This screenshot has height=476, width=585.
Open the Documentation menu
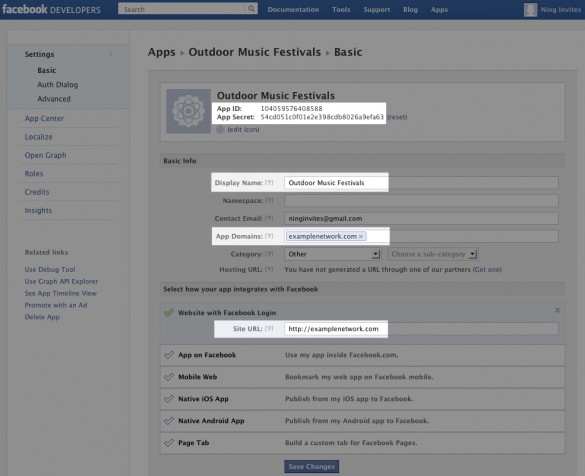pyautogui.click(x=293, y=10)
